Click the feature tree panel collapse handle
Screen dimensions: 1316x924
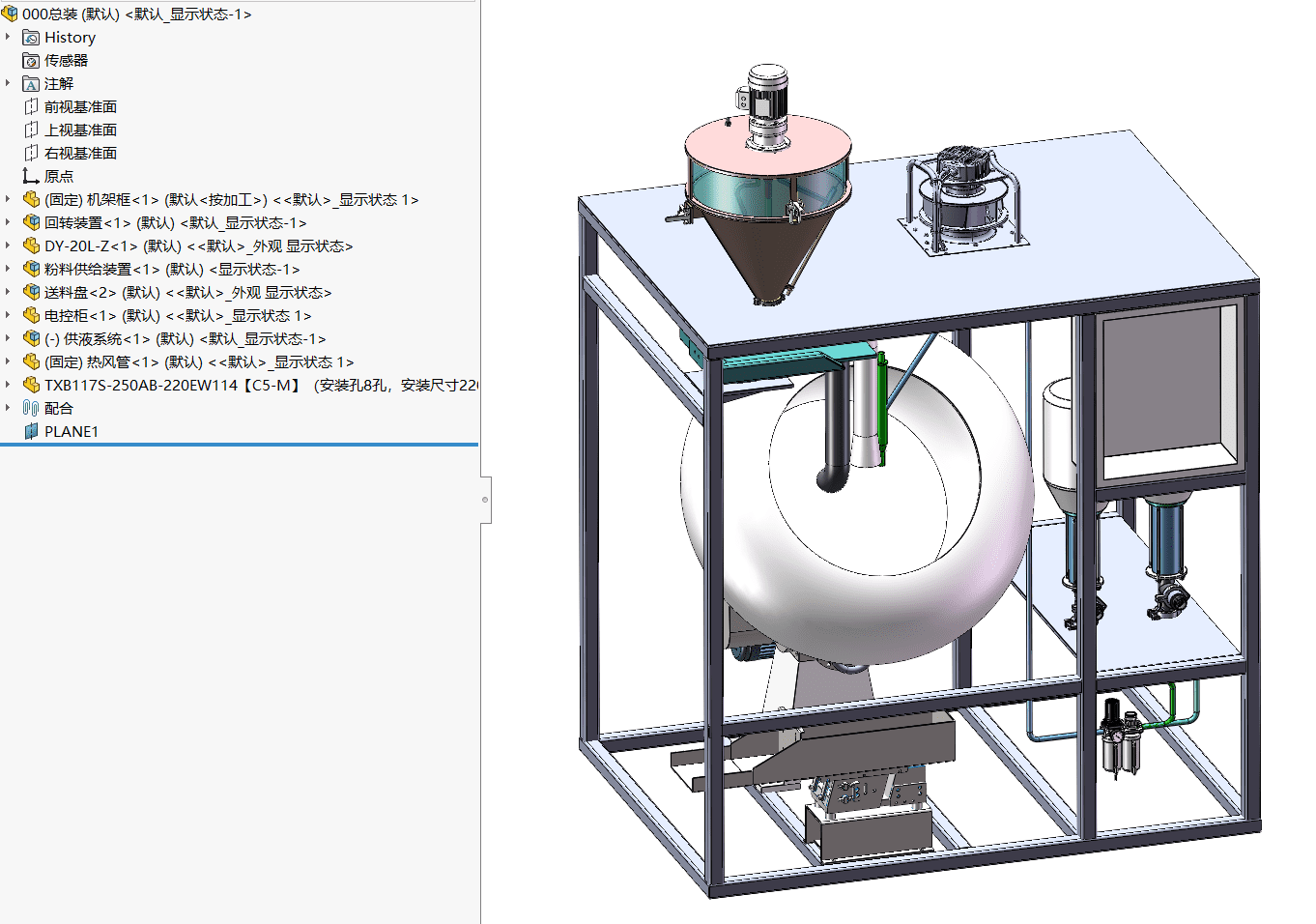pyautogui.click(x=485, y=500)
